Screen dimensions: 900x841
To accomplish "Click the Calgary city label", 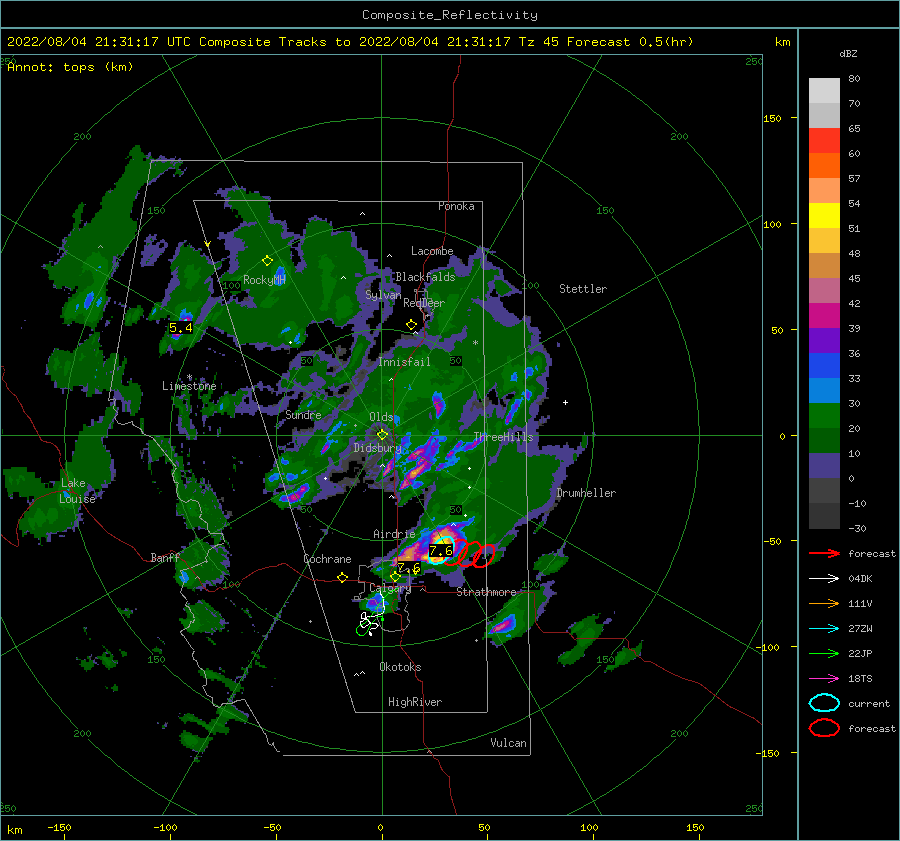I will tap(390, 588).
